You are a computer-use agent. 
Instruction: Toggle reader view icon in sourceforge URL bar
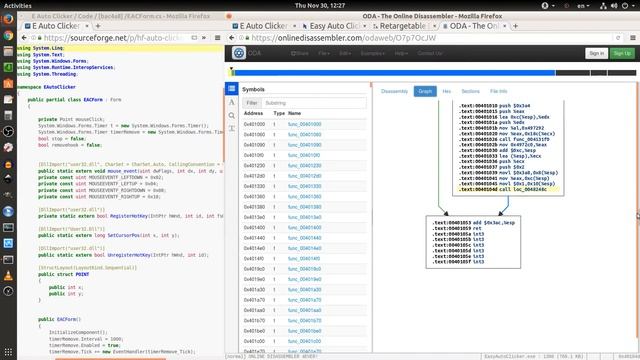click(194, 38)
